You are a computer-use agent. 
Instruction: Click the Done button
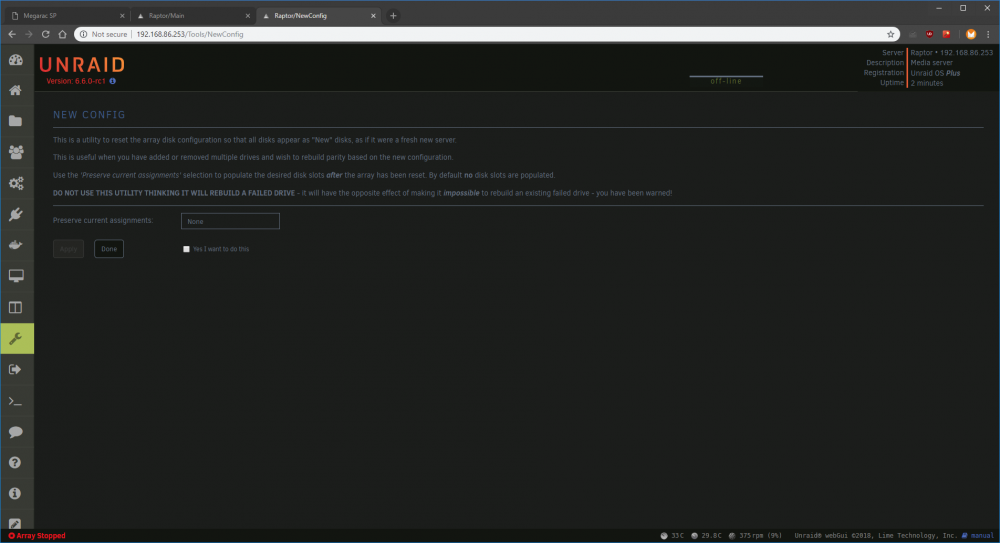[x=109, y=249]
